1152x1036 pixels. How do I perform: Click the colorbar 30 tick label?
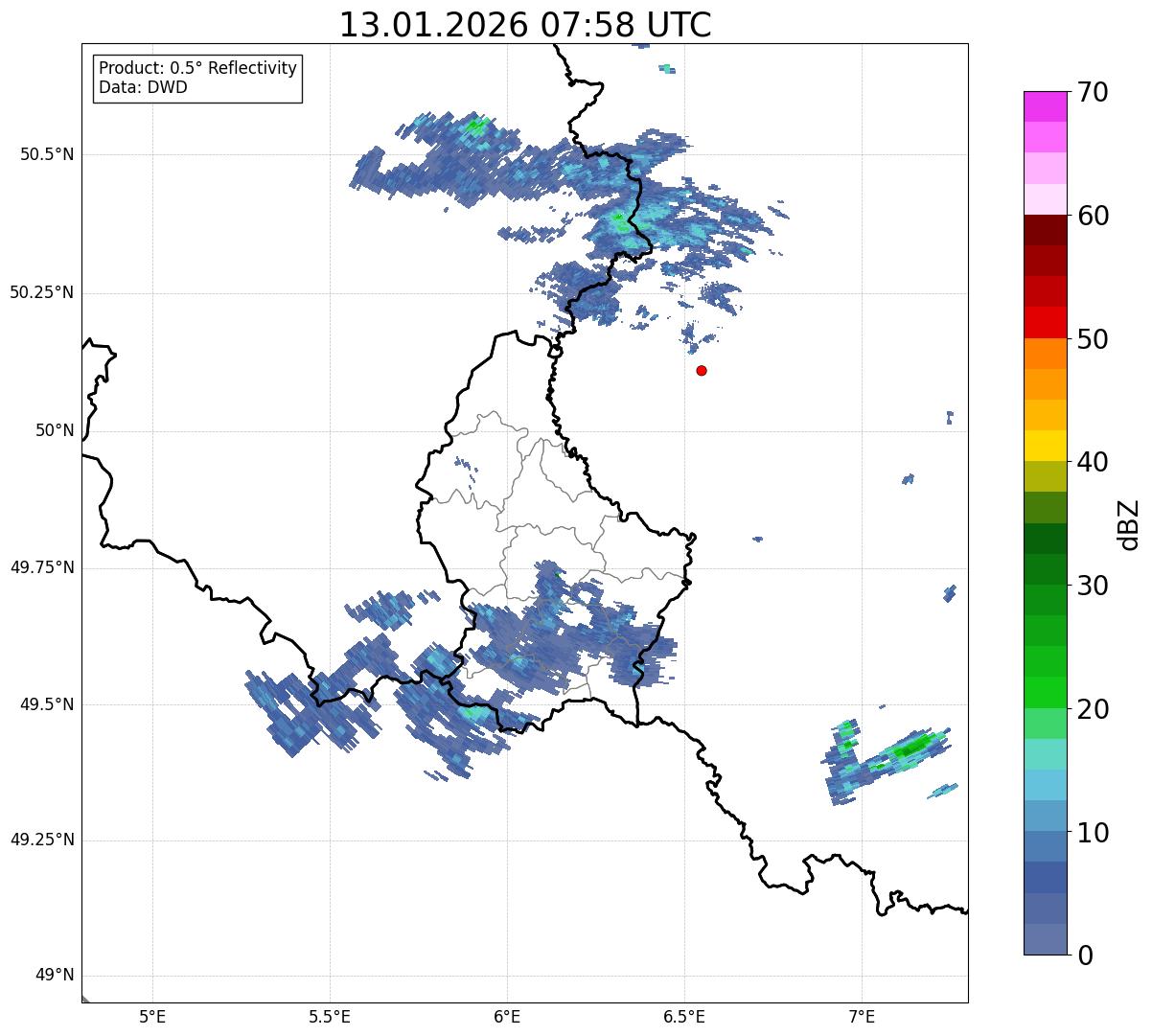(1093, 586)
